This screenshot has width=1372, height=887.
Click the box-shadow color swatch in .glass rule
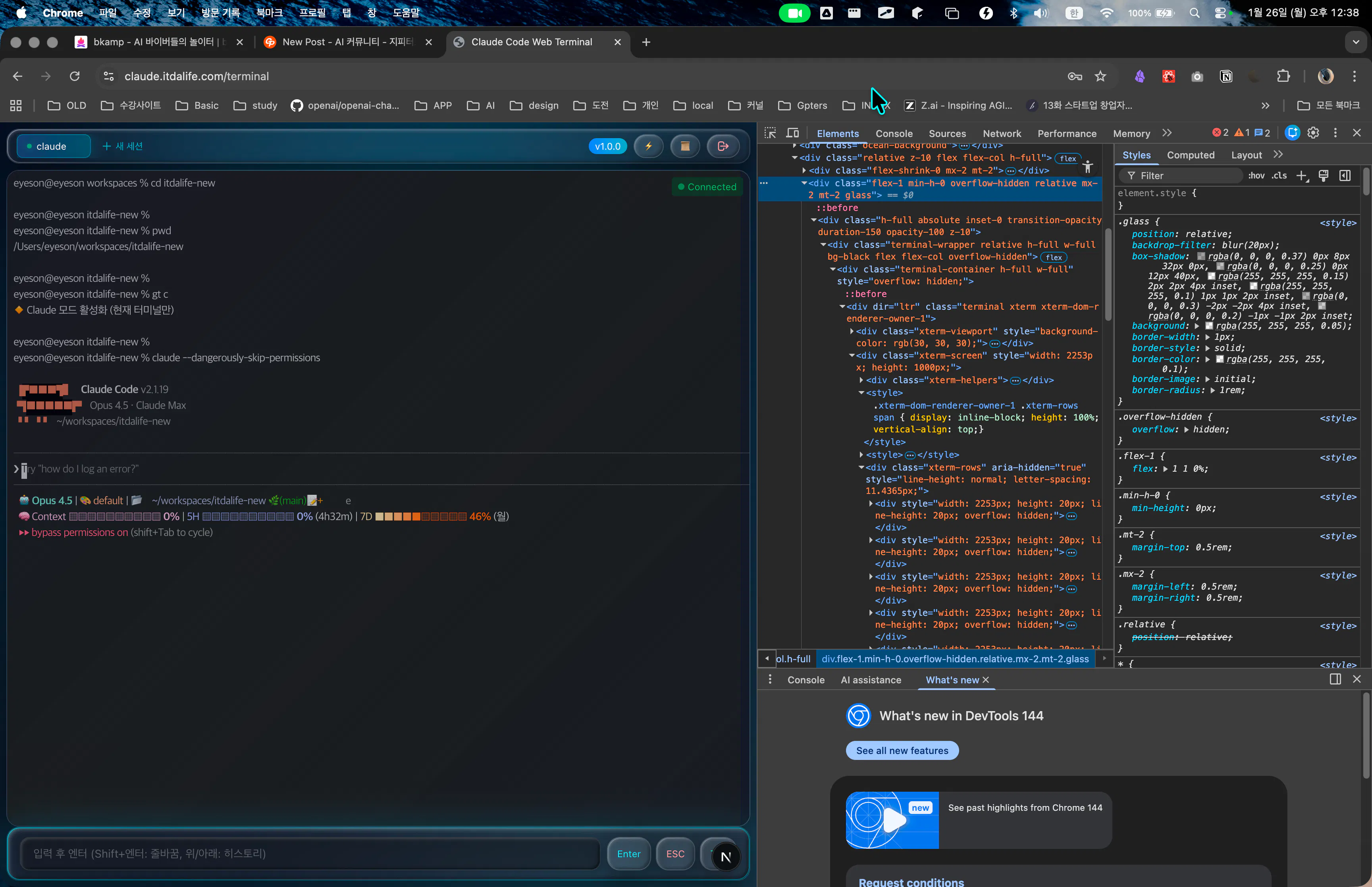tap(1201, 256)
